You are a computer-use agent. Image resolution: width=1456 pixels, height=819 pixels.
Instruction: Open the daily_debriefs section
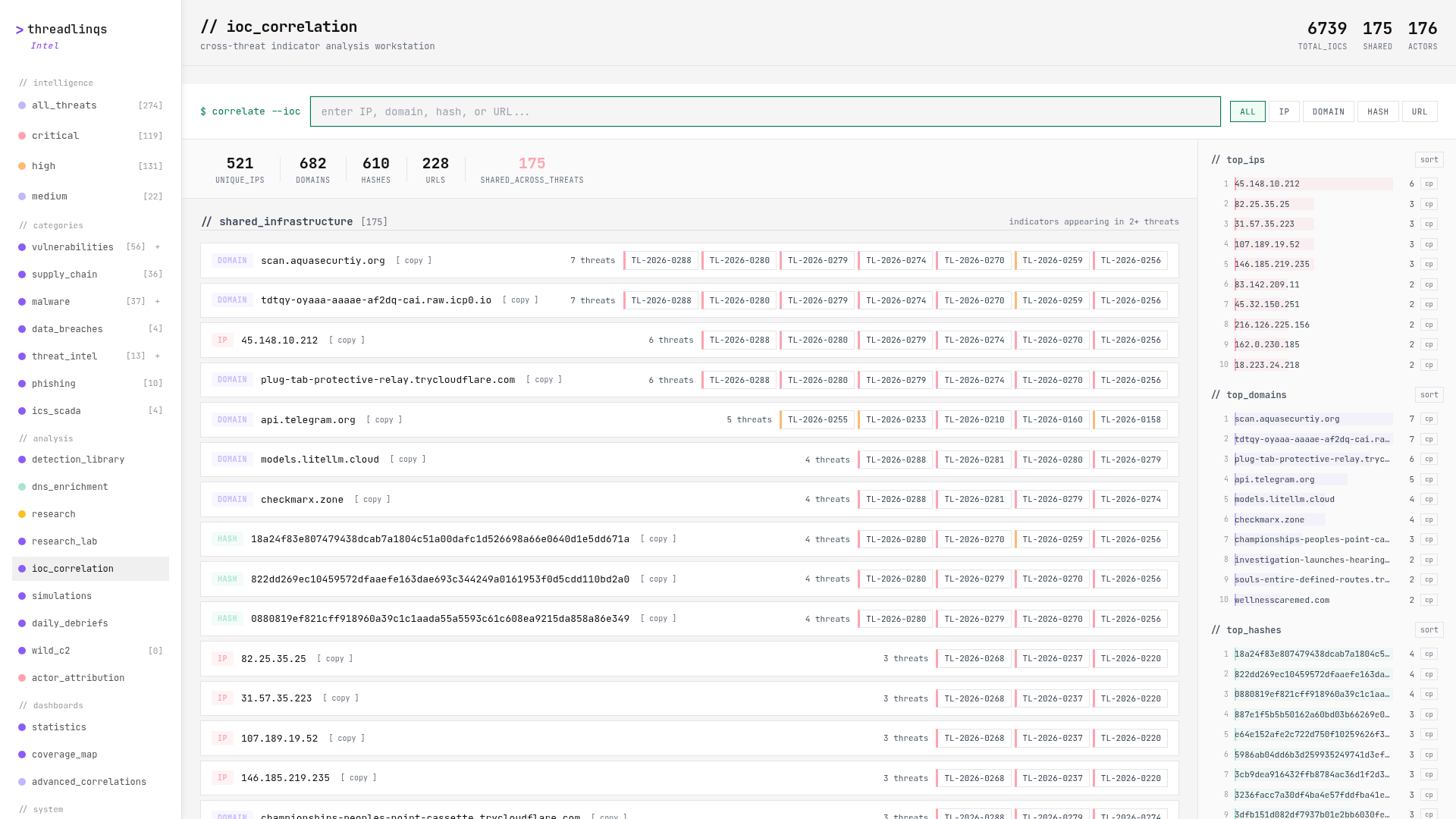tap(71, 623)
